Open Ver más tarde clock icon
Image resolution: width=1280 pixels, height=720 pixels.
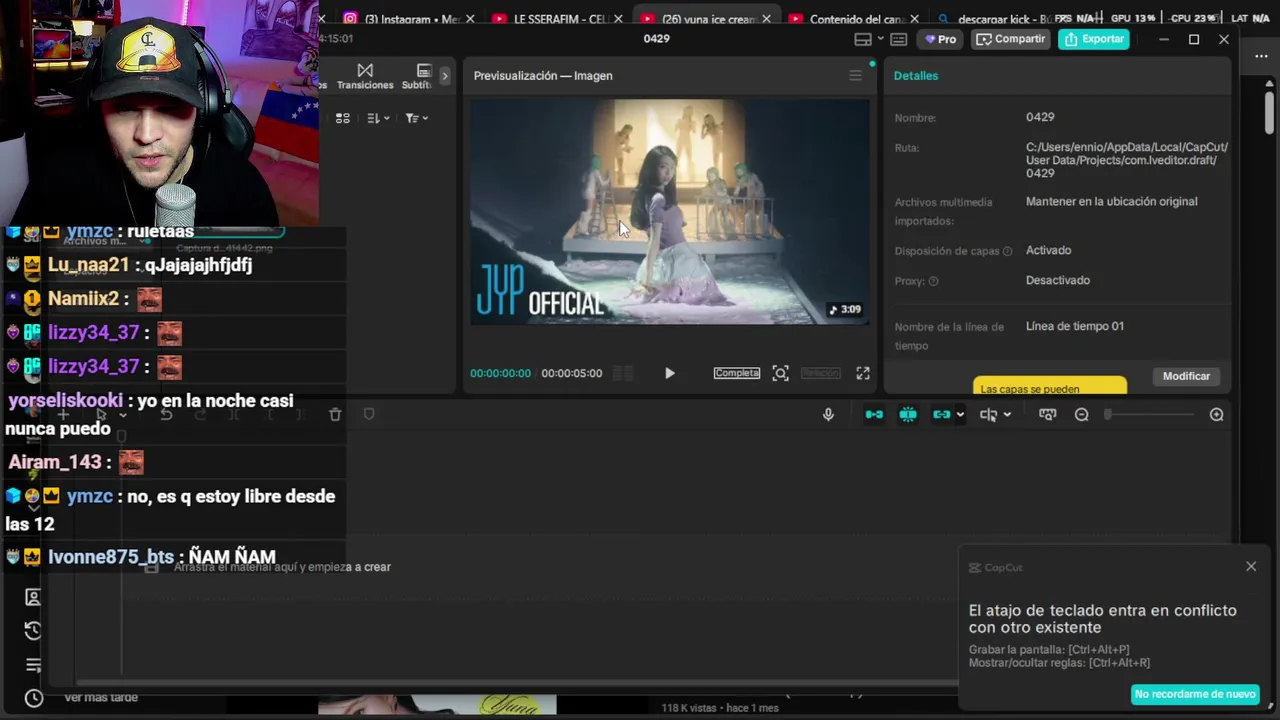[x=33, y=698]
